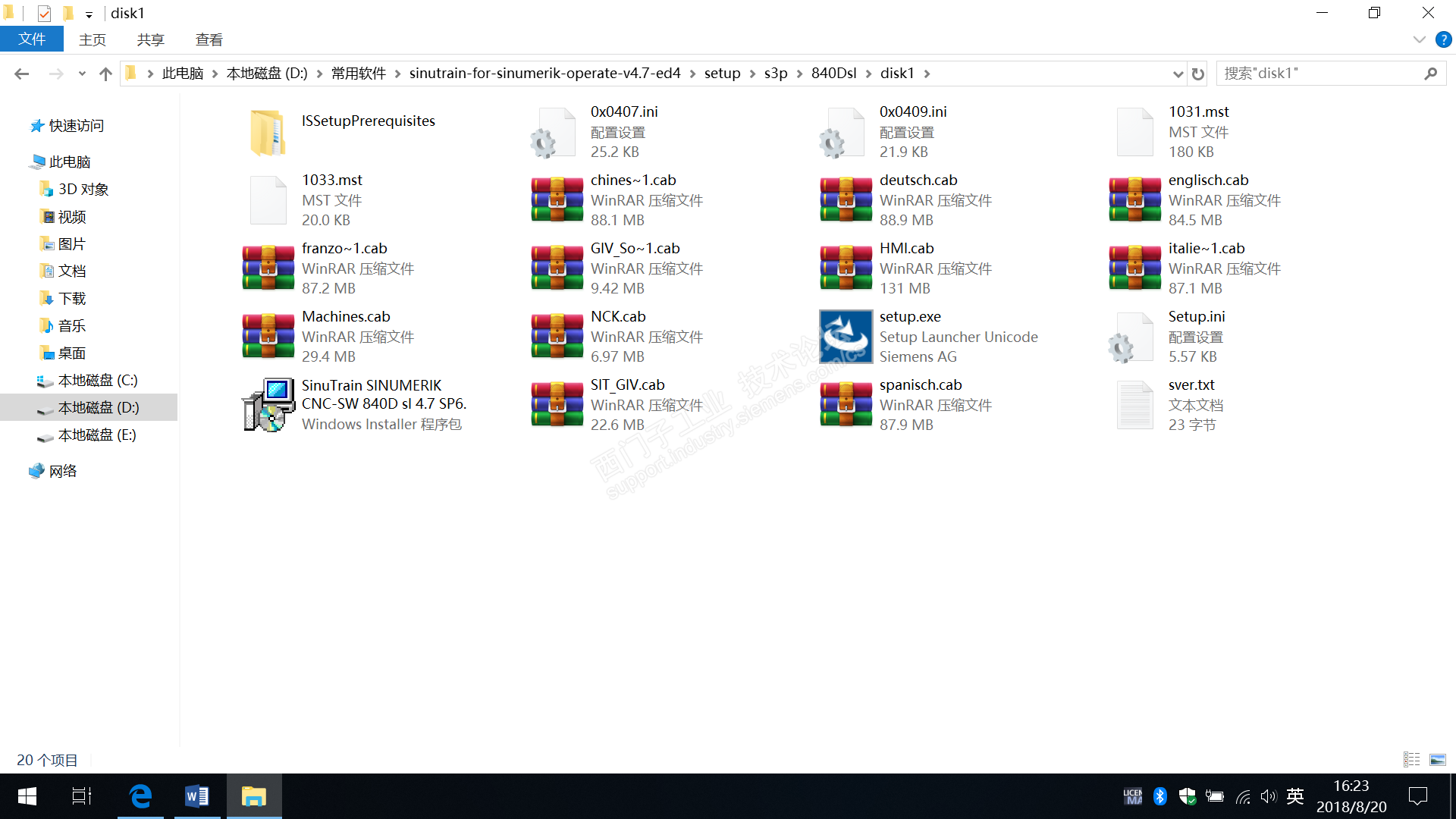Select 本地磁盘 (C:) in navigation pane
The image size is (1456, 819).
pyautogui.click(x=97, y=380)
